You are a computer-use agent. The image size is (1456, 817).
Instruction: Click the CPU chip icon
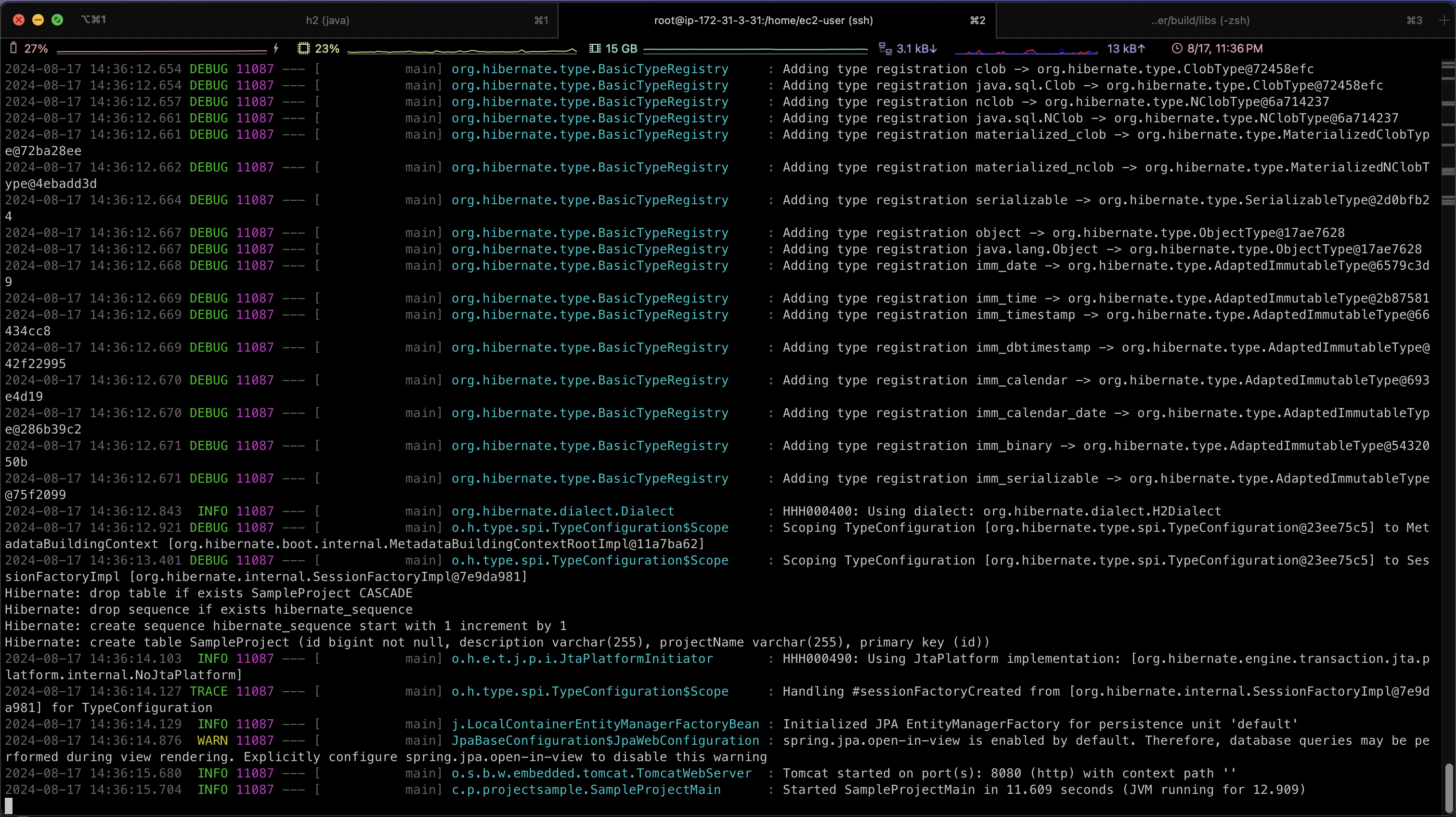303,49
